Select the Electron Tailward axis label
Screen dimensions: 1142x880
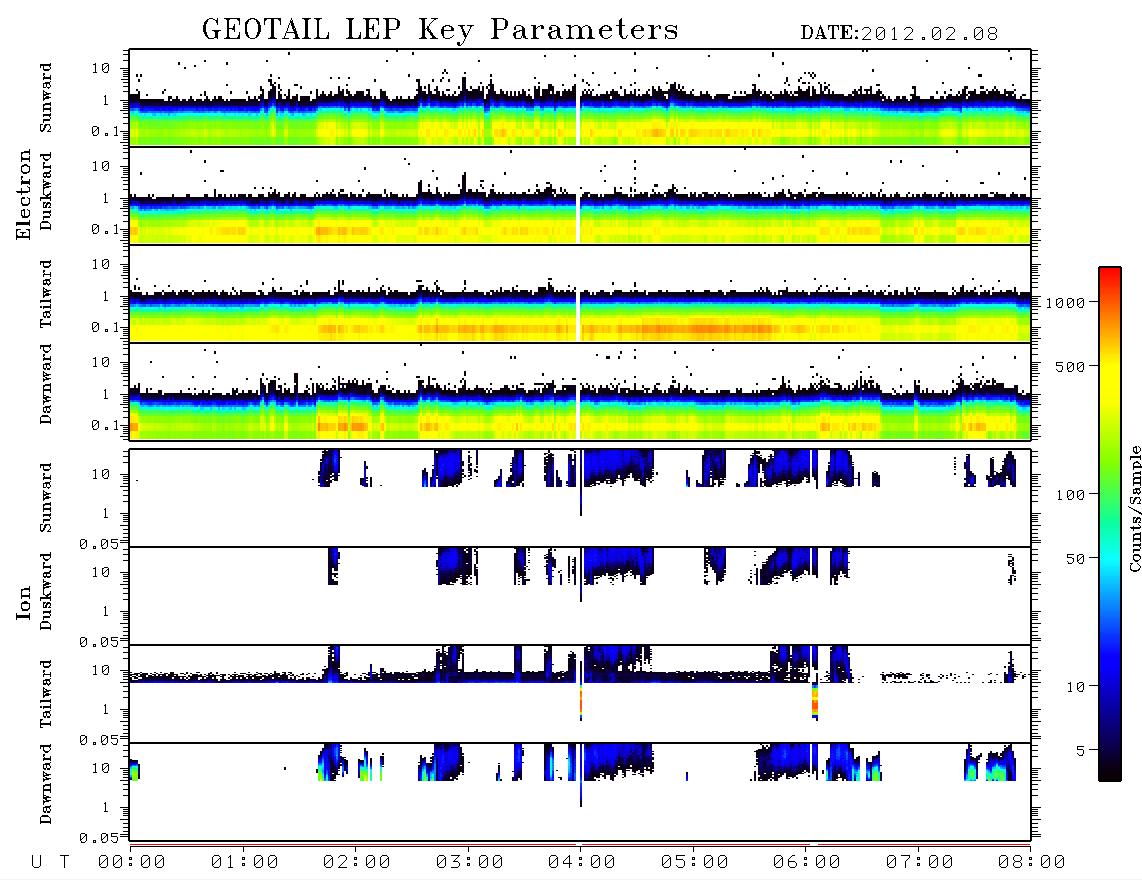click(x=46, y=294)
